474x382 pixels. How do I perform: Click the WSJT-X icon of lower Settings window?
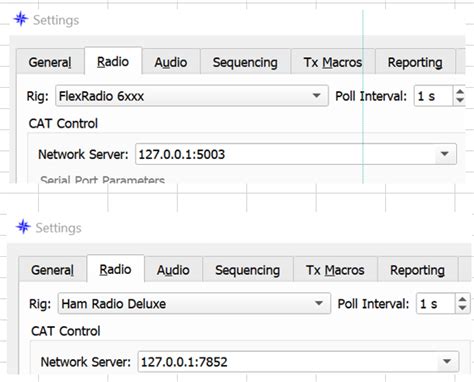pos(24,227)
